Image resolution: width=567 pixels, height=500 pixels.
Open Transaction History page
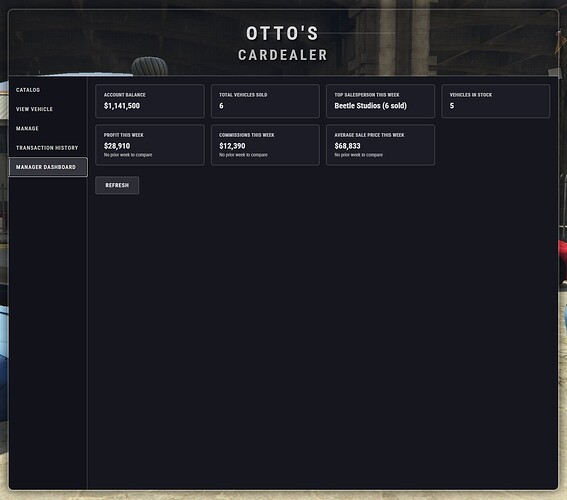(x=48, y=148)
